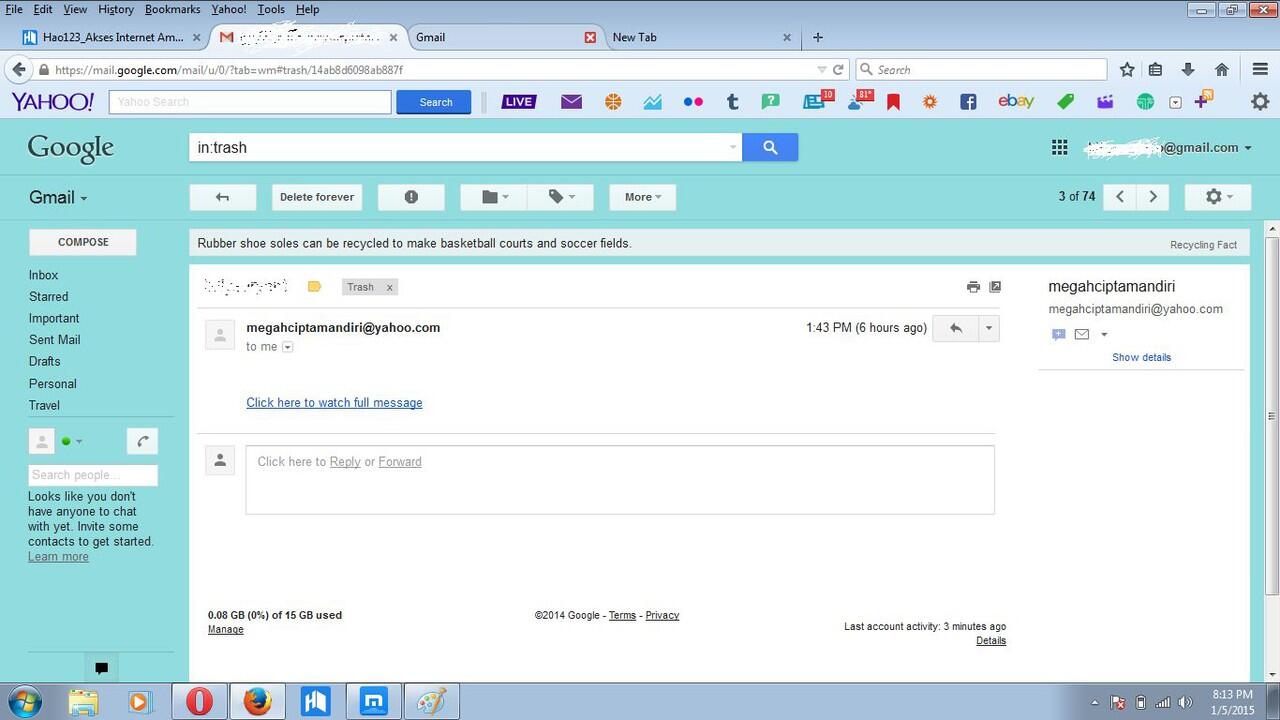Switch to the Hao123 tab

pyautogui.click(x=110, y=37)
